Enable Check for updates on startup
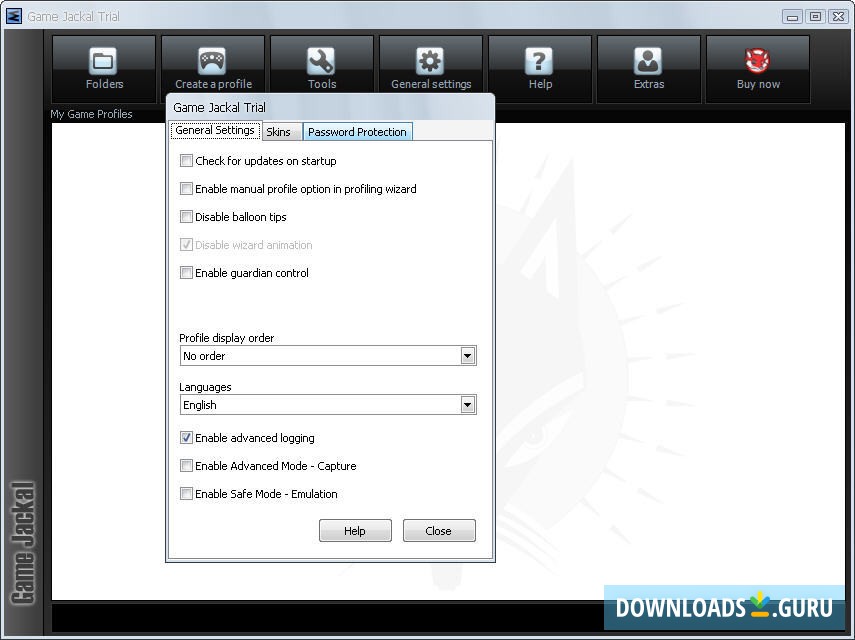 (x=186, y=161)
